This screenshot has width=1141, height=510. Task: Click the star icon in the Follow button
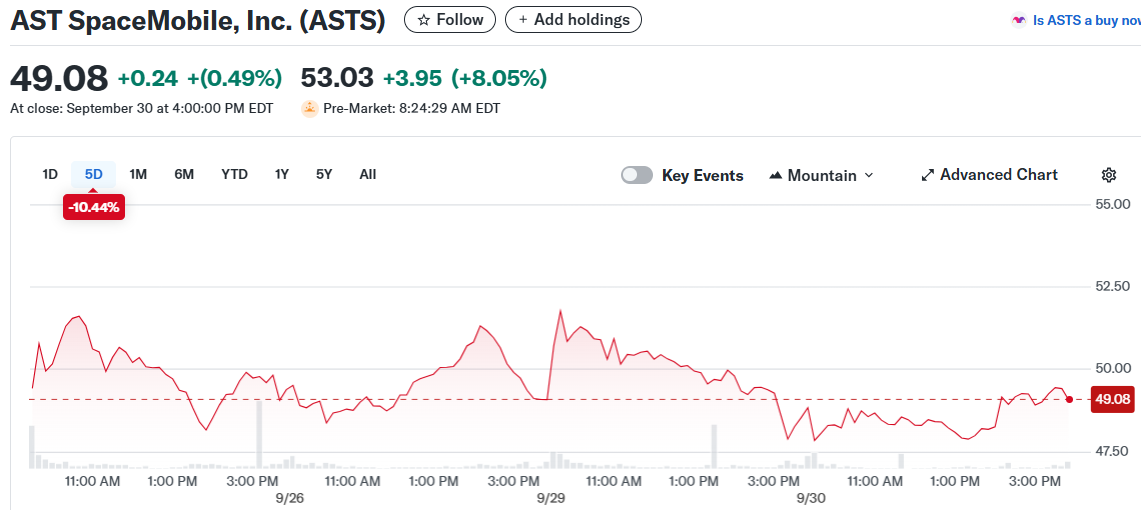(425, 20)
